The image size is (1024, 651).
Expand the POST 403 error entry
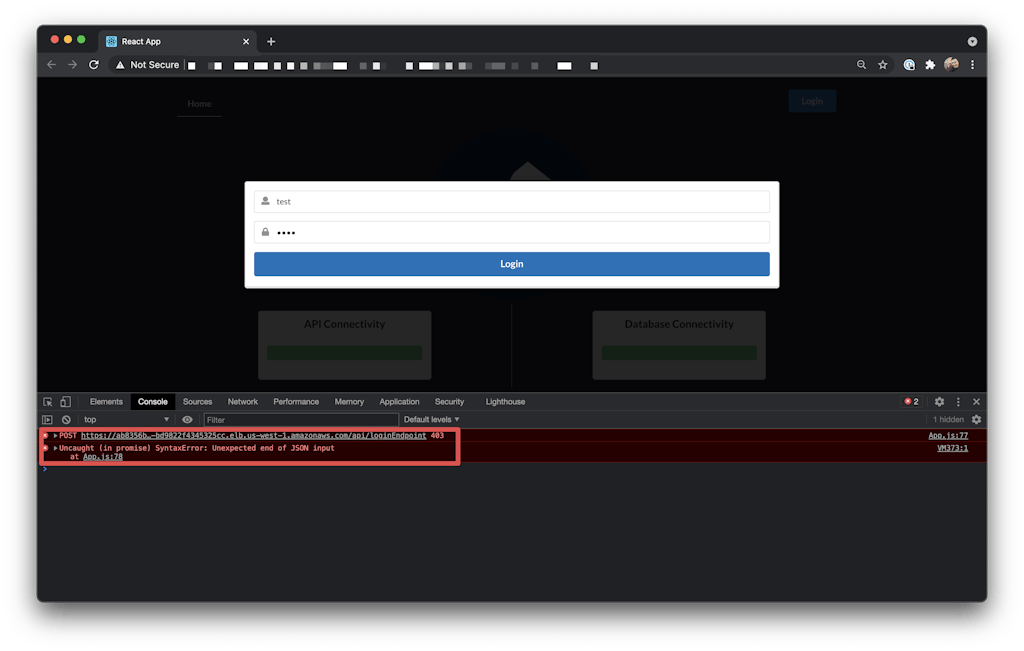pyautogui.click(x=56, y=436)
